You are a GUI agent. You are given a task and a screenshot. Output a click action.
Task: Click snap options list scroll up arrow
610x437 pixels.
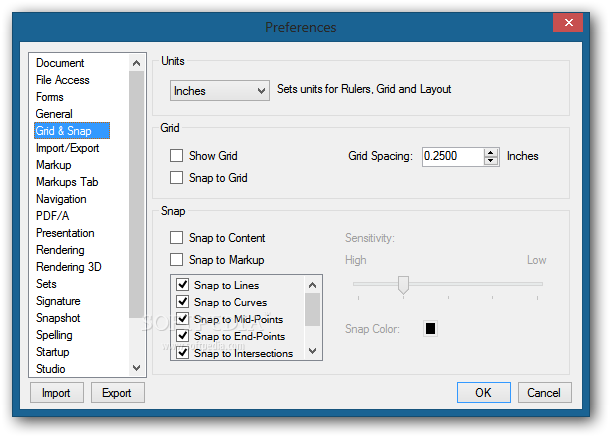pyautogui.click(x=312, y=285)
